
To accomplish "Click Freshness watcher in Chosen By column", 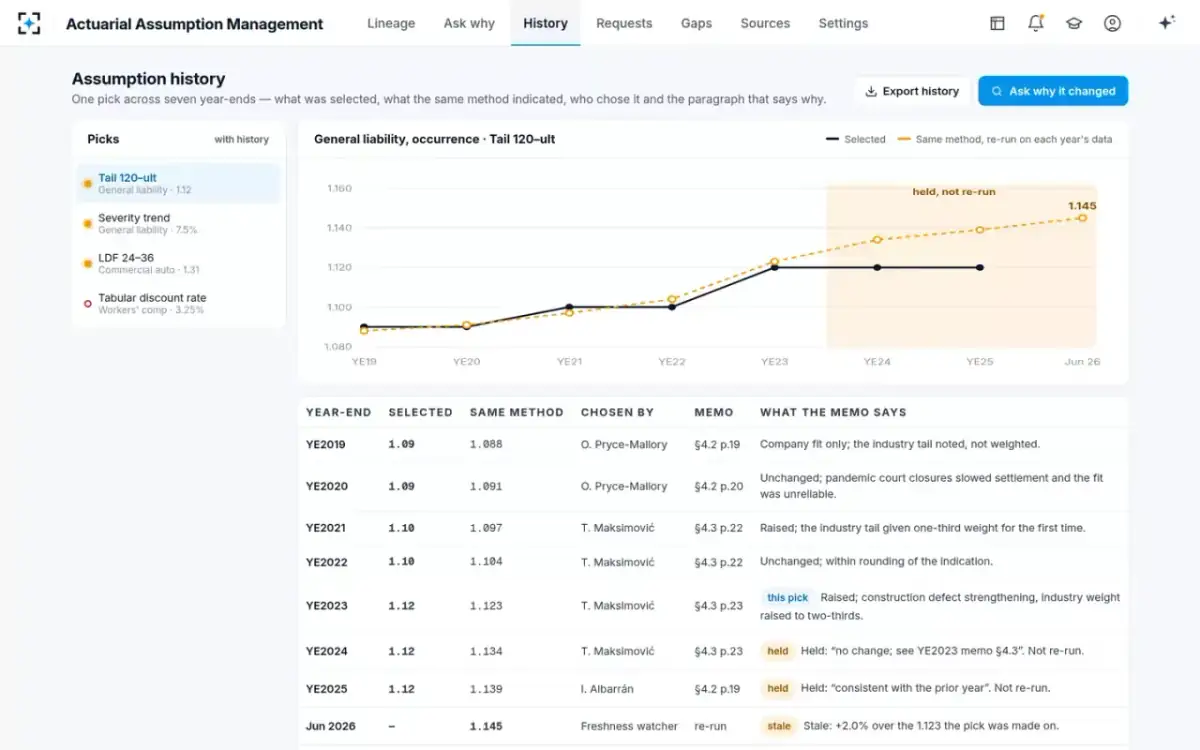I will pyautogui.click(x=629, y=726).
